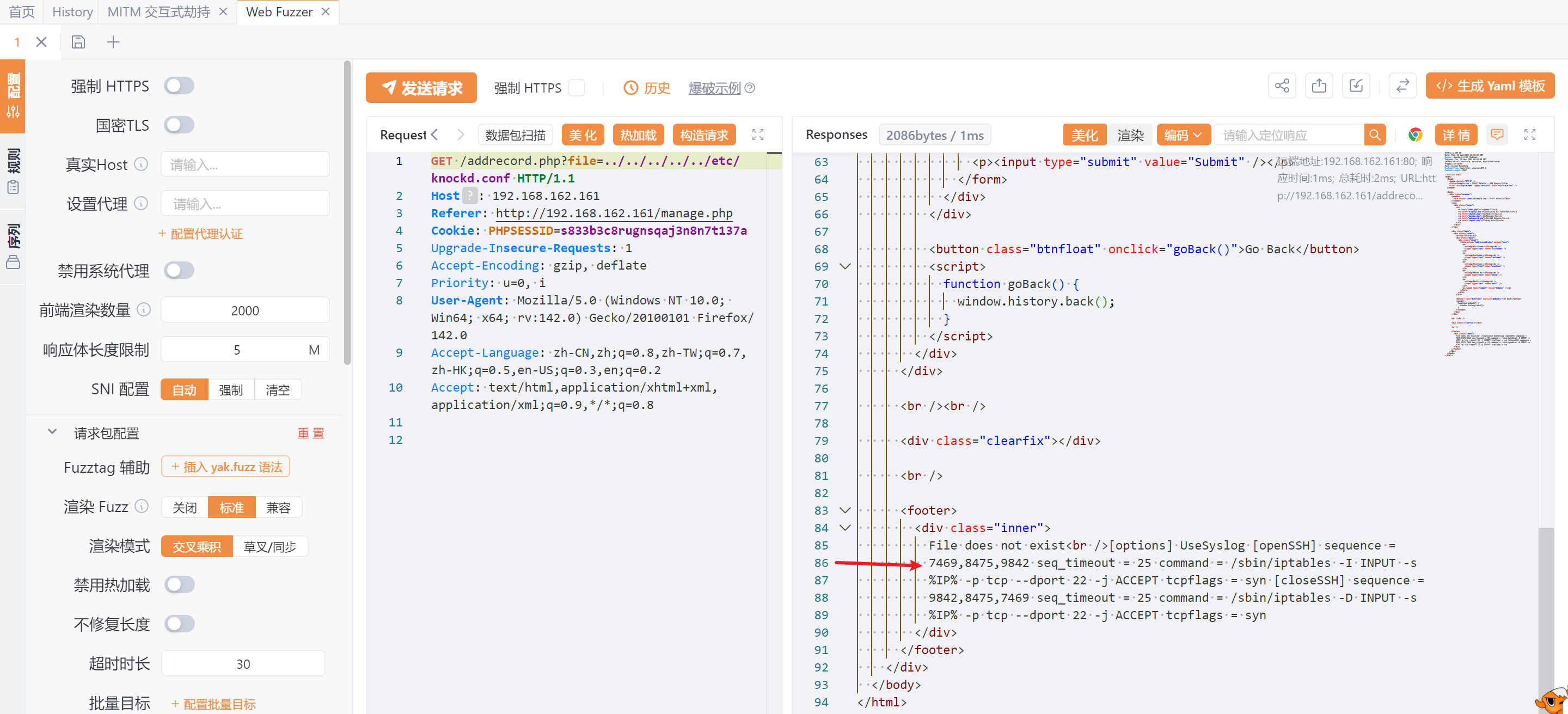
Task: Click the swap arrows icon in toolbar
Action: [1402, 86]
